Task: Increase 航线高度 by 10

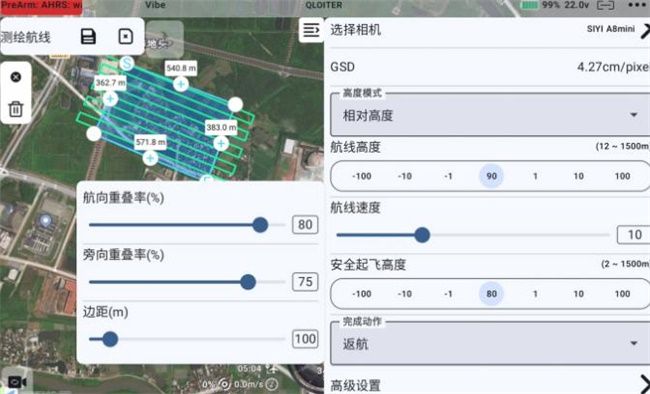Action: (579, 176)
